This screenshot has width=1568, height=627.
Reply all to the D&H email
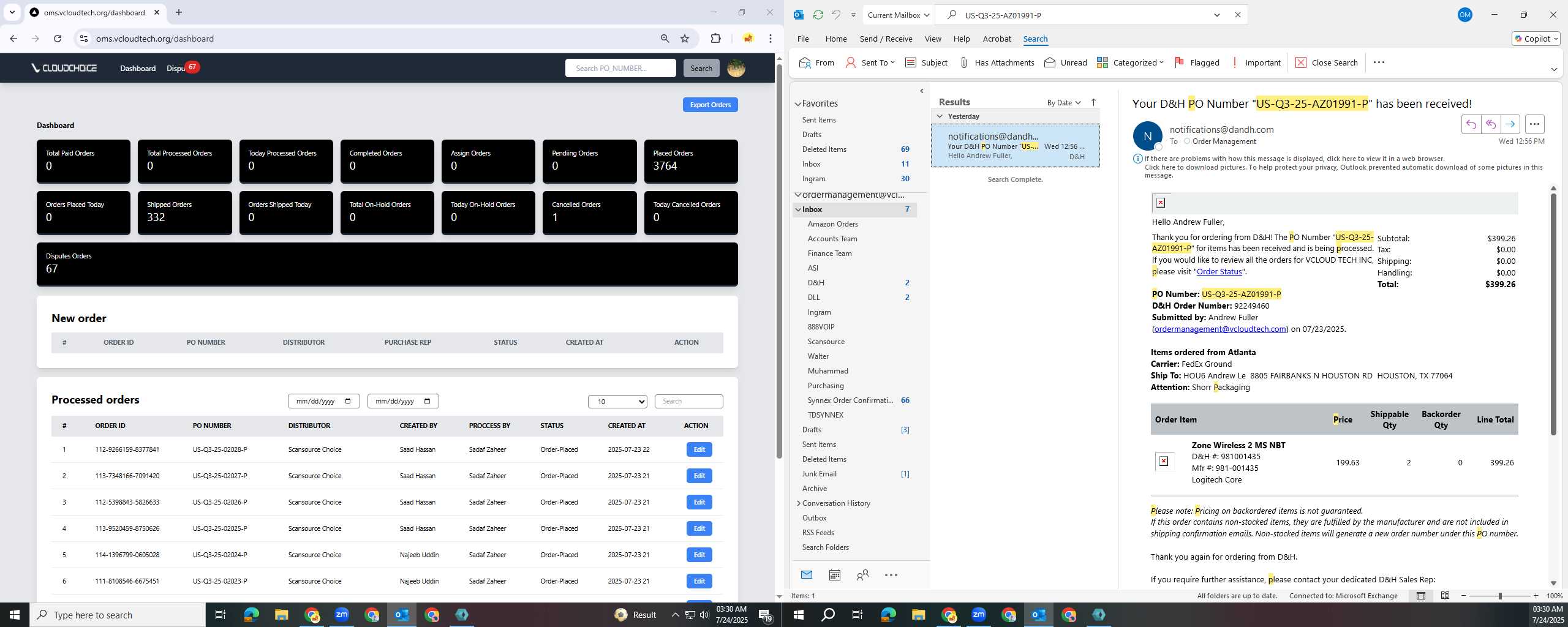pos(1490,124)
